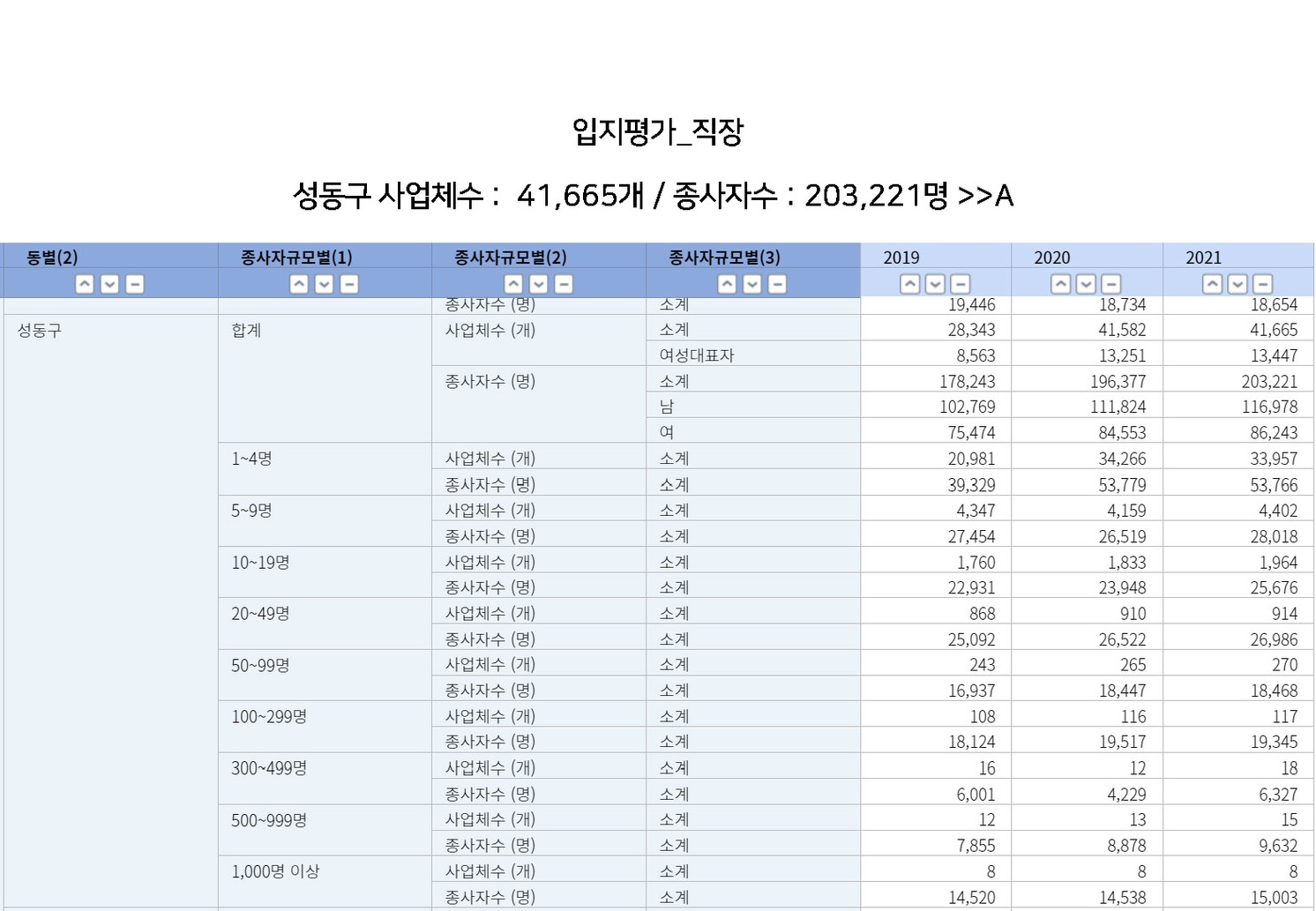Click the 25,676 value in 2021 column

pos(1274,587)
